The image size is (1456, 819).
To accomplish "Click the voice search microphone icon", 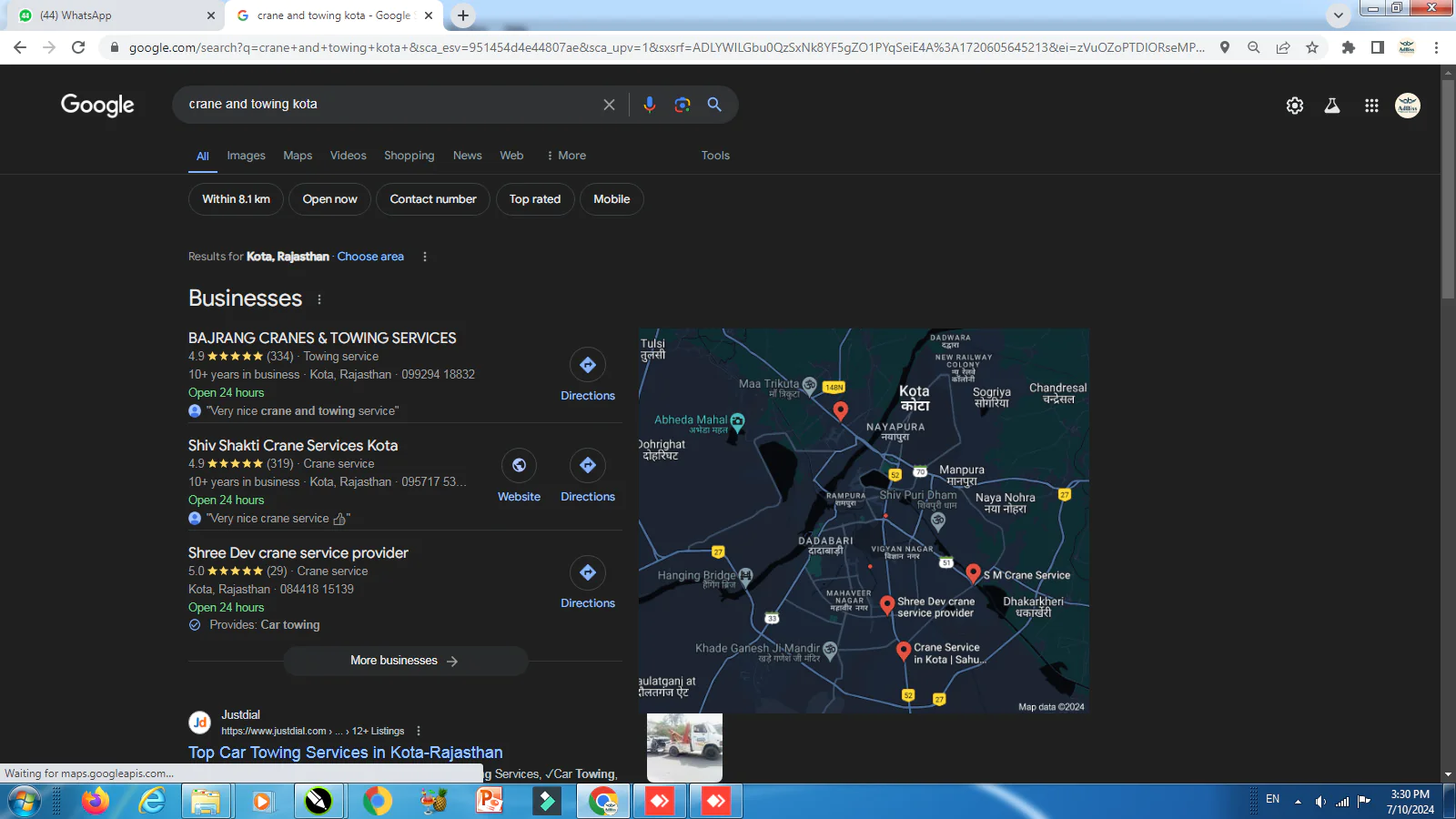I will point(649,105).
